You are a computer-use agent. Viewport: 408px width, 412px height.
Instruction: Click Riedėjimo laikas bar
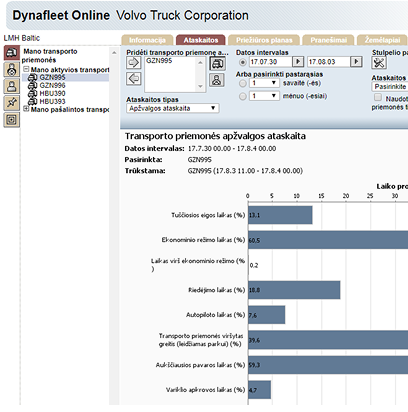click(294, 290)
